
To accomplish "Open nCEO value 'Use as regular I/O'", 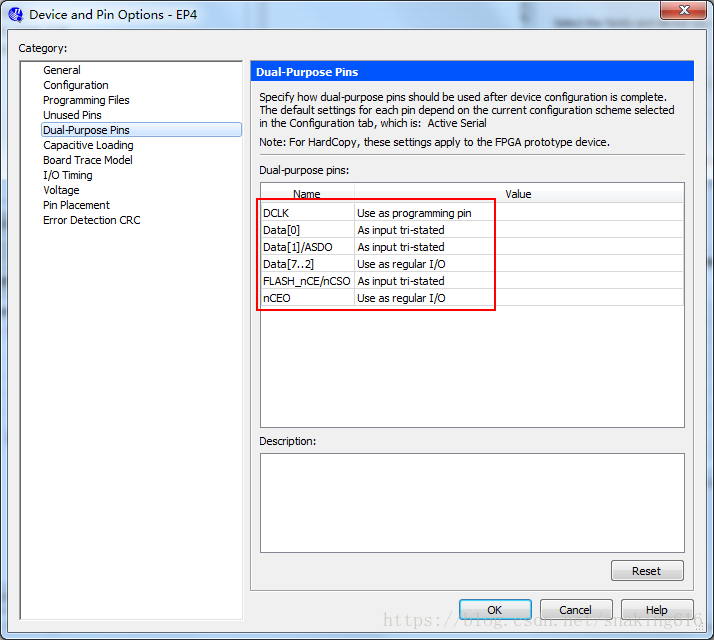I will click(x=519, y=297).
